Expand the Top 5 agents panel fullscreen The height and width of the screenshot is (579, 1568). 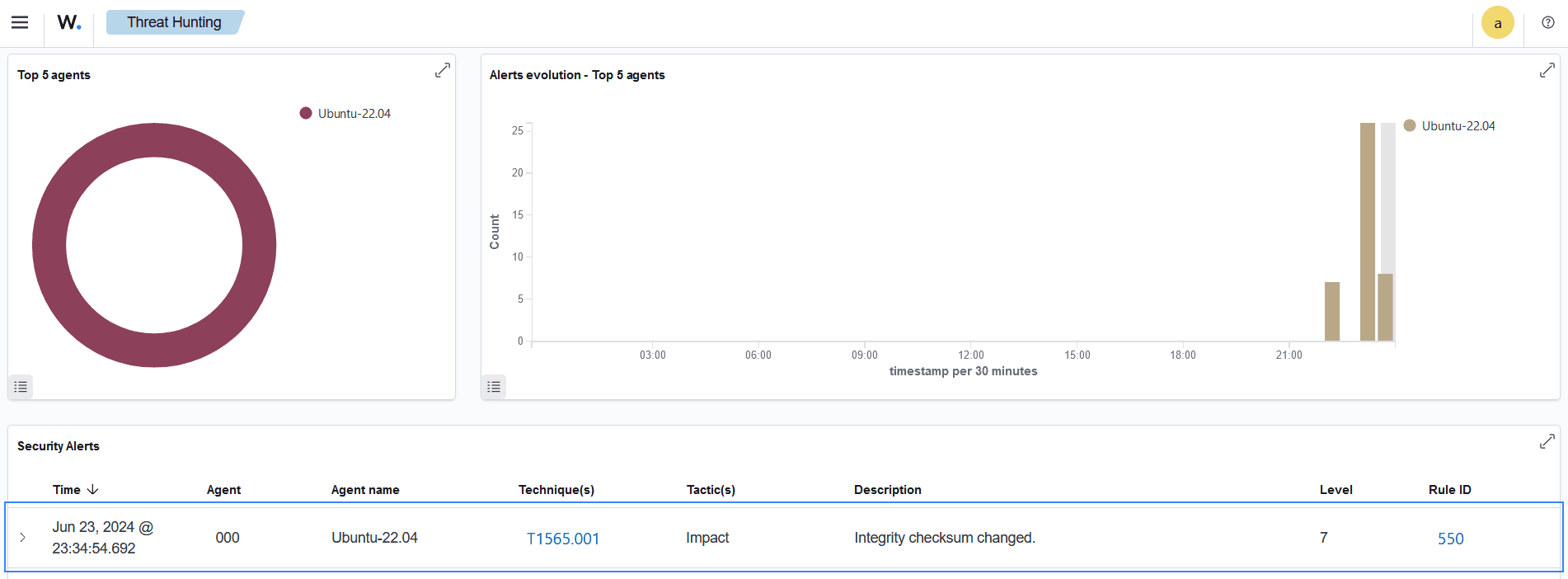[x=443, y=71]
